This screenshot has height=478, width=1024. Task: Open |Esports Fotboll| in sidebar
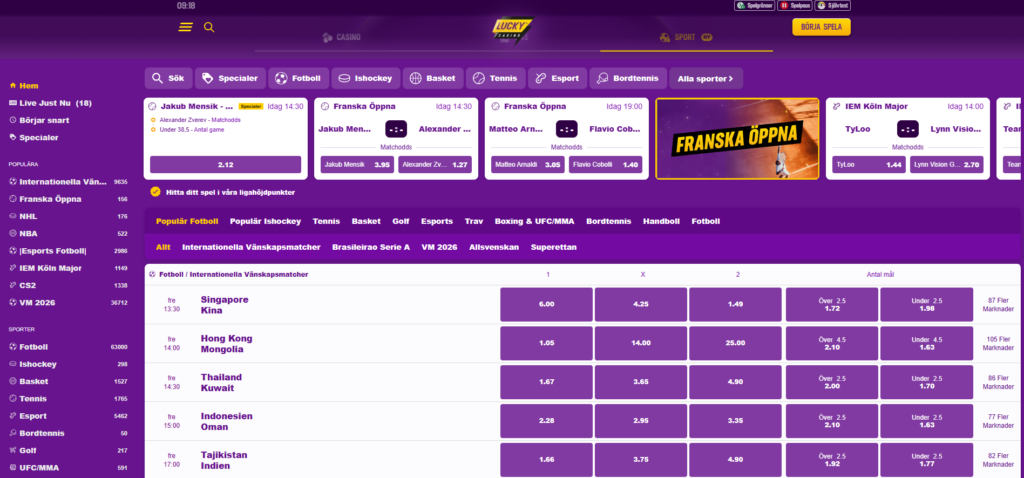(x=68, y=251)
